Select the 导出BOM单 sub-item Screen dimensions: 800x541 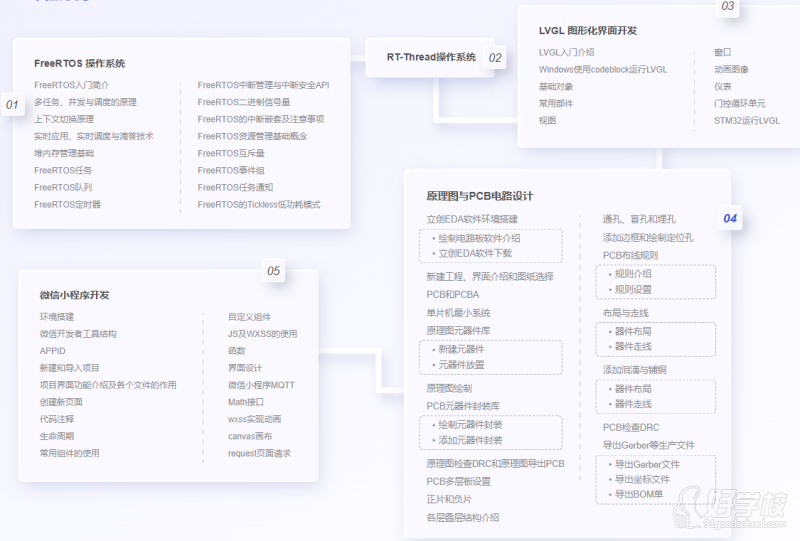(638, 494)
